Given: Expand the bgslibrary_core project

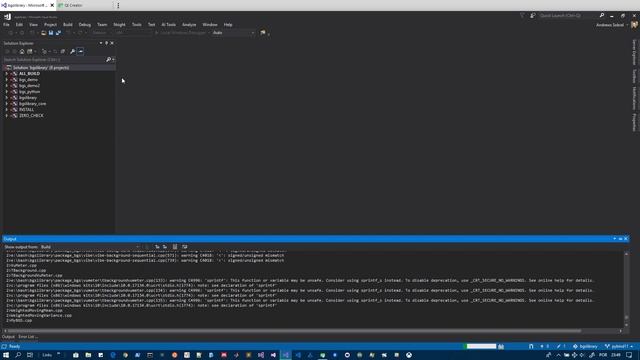Looking at the screenshot, I should coord(7,104).
